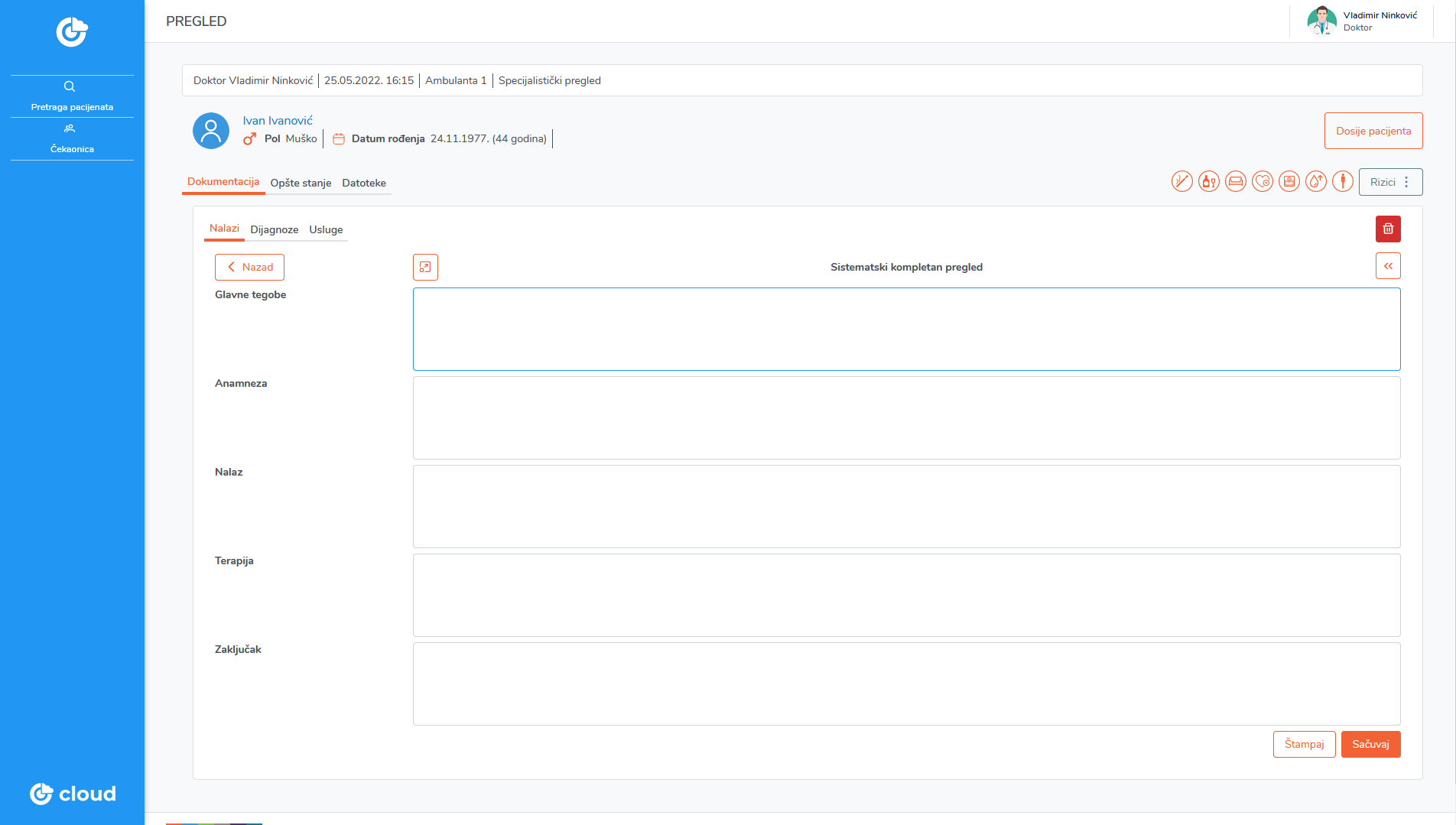
Task: Click the heart pressure risk icon
Action: (x=1262, y=182)
